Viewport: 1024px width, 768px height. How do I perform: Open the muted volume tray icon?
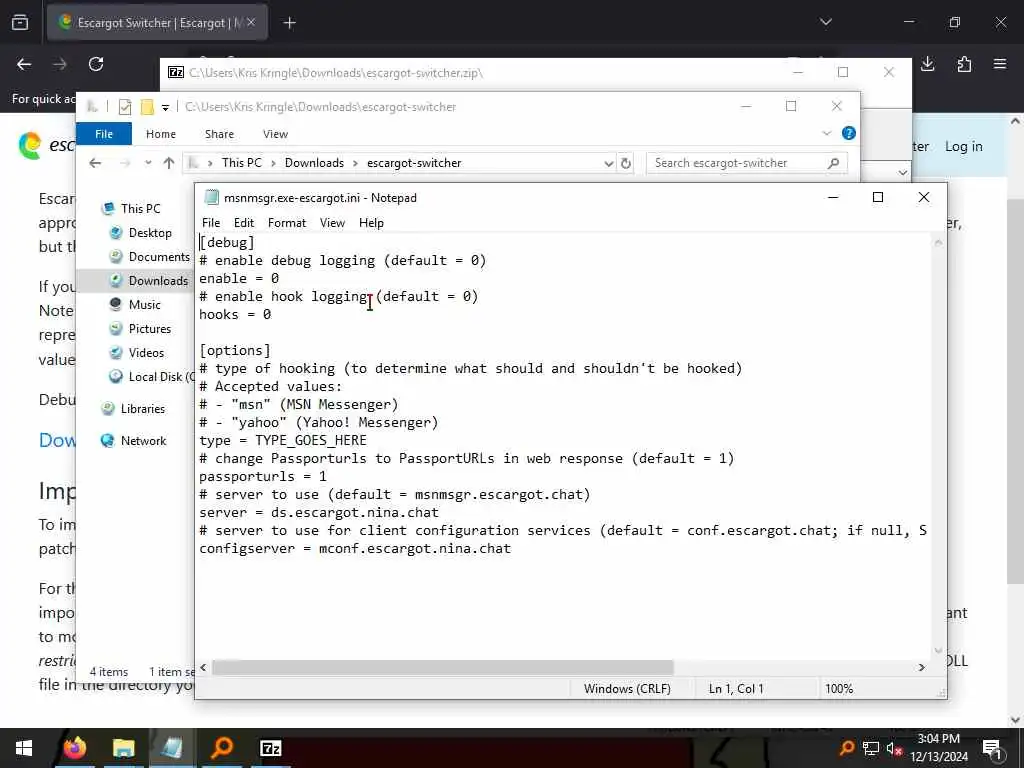tap(895, 748)
